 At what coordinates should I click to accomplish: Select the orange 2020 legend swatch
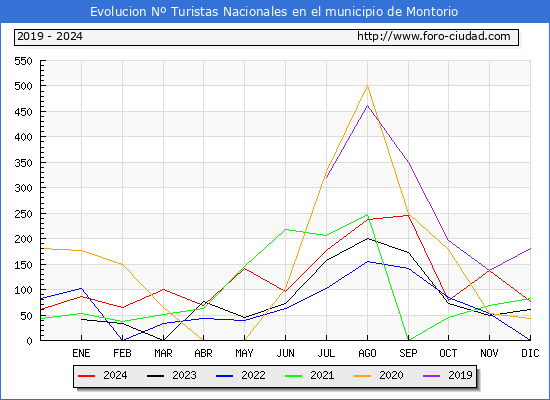point(363,376)
